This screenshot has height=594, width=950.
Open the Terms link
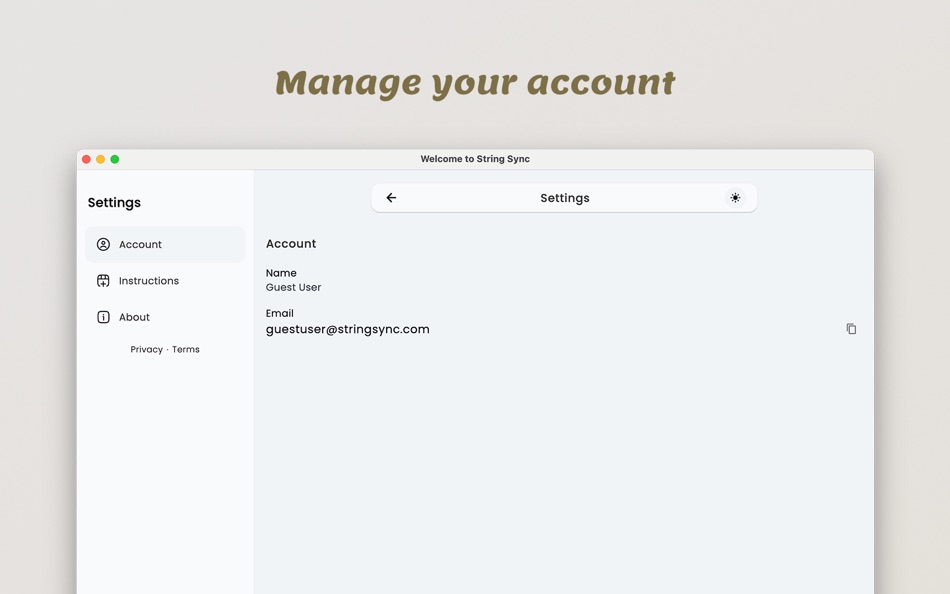tap(186, 349)
